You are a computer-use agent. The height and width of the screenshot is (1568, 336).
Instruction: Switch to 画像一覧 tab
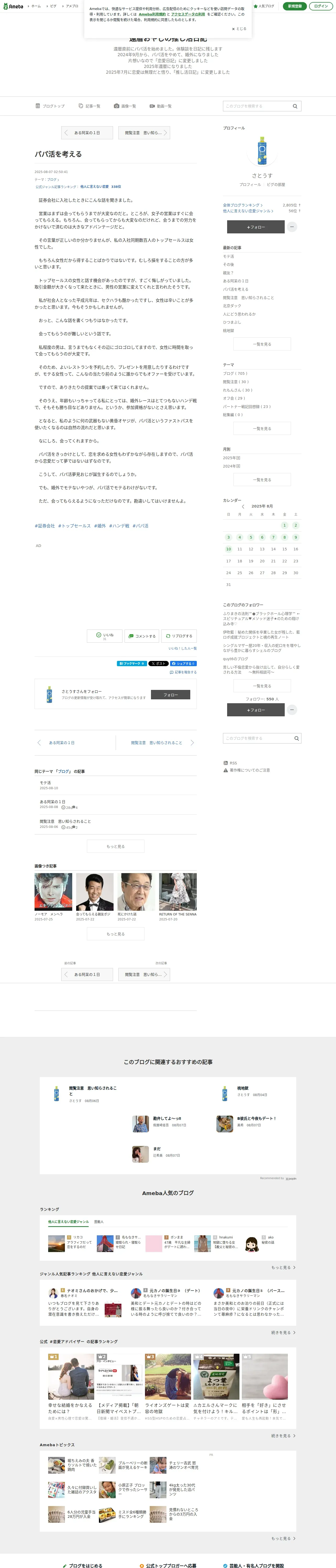125,106
